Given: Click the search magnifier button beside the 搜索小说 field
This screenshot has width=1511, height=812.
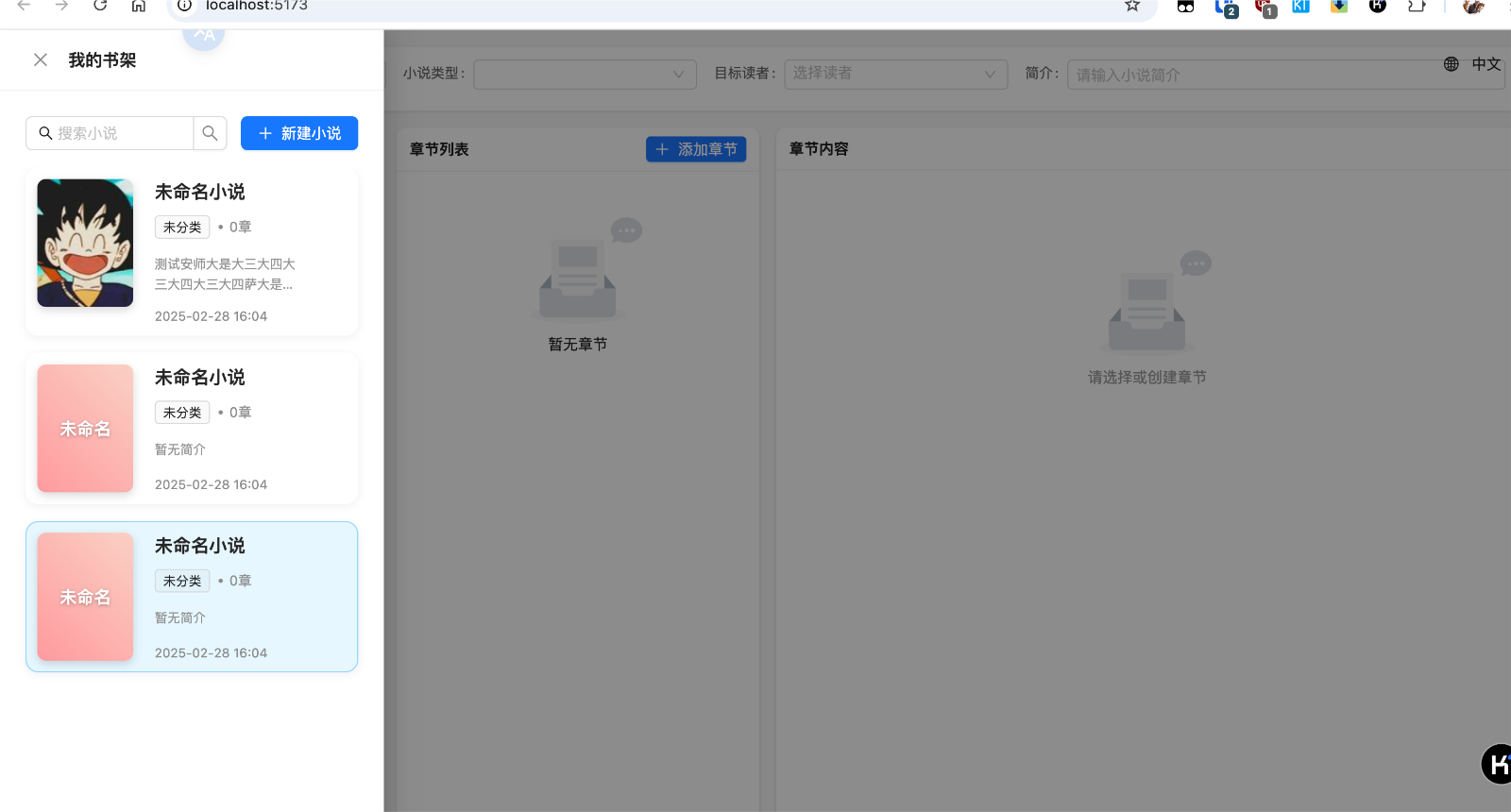Looking at the screenshot, I should point(210,133).
